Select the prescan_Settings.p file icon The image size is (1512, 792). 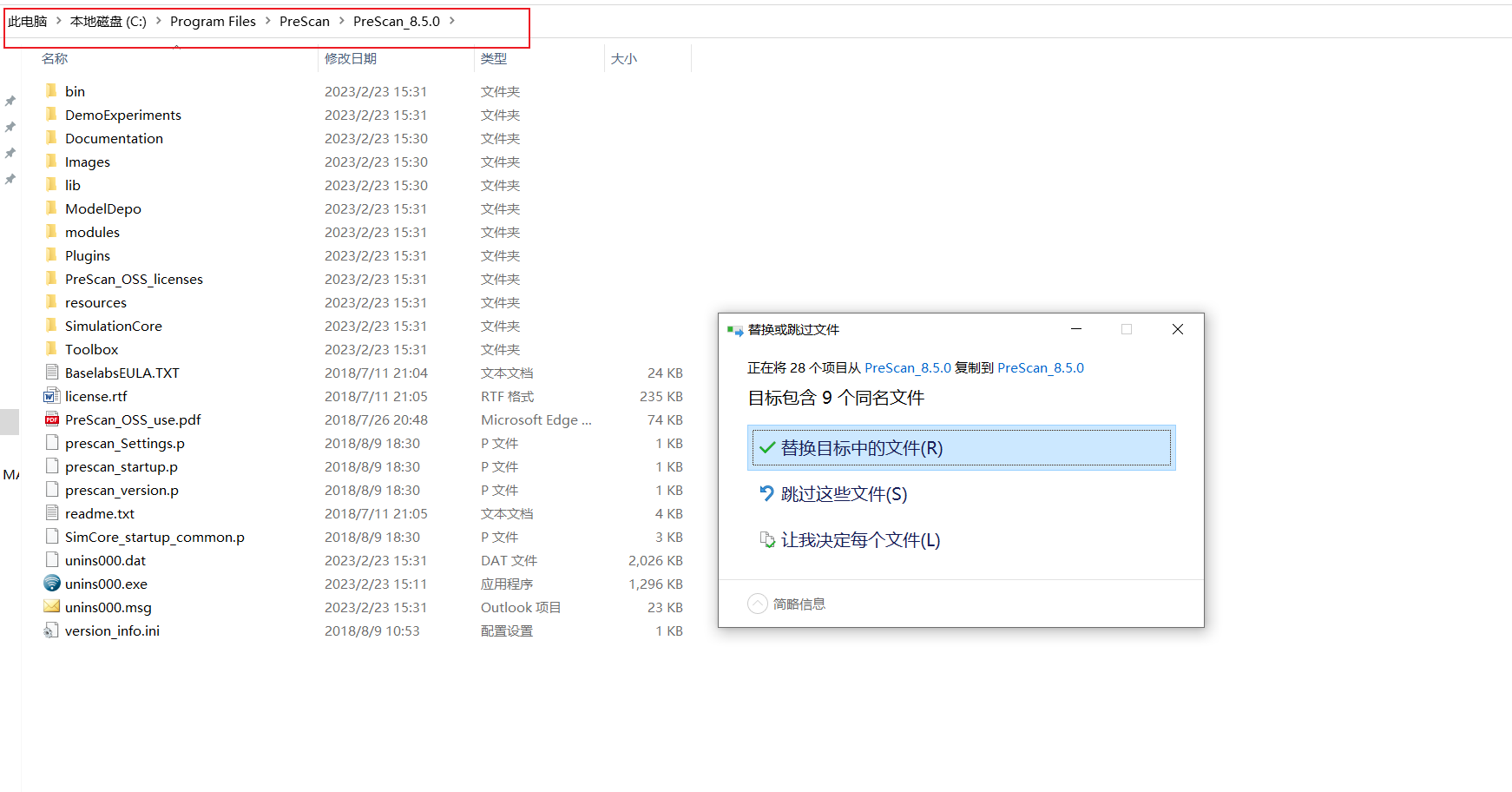[52, 442]
